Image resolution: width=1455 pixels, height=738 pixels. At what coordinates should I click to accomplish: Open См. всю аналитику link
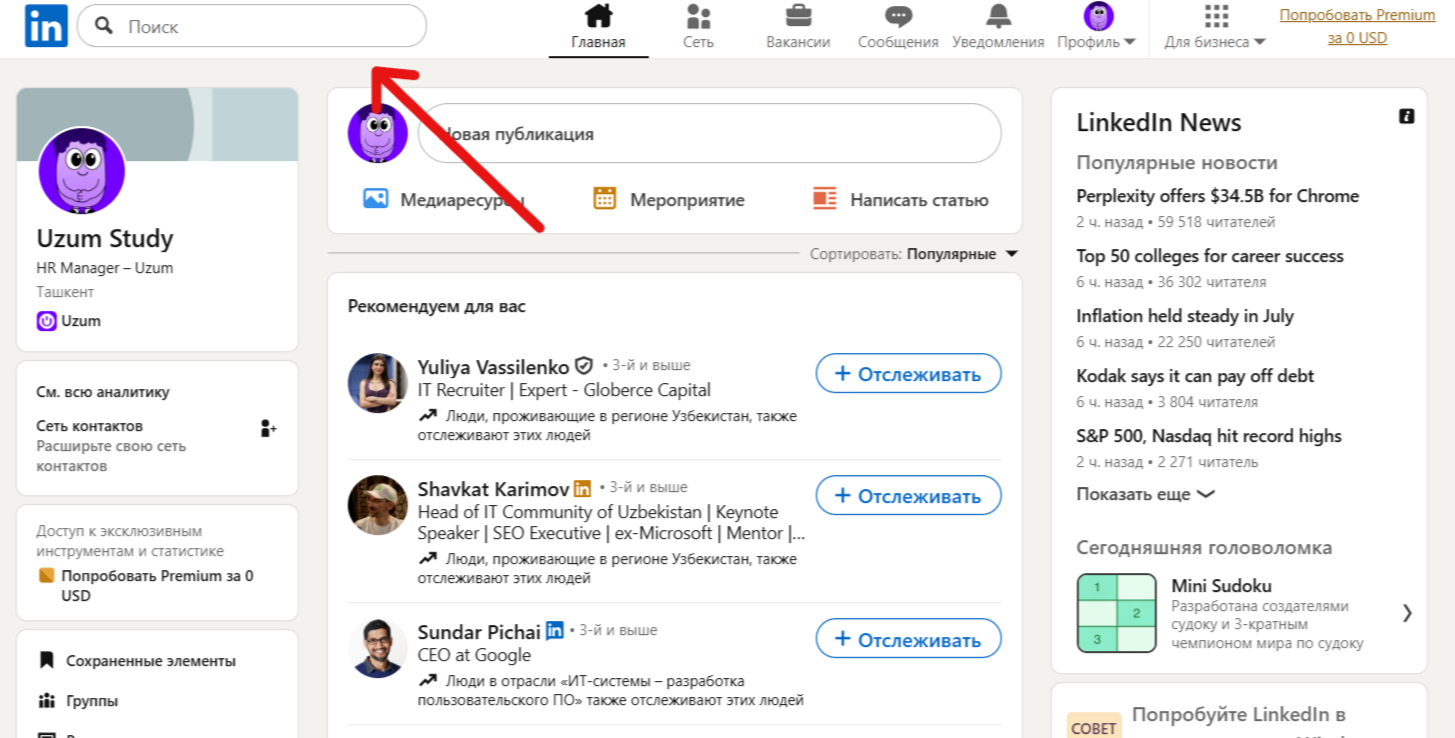pos(103,392)
